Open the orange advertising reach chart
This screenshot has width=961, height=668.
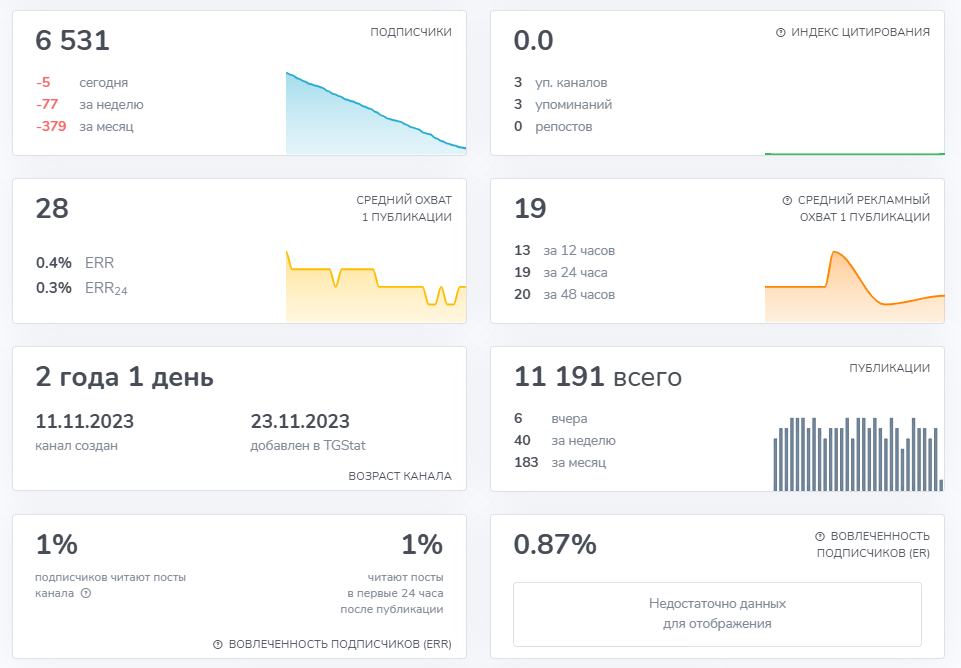coord(854,286)
